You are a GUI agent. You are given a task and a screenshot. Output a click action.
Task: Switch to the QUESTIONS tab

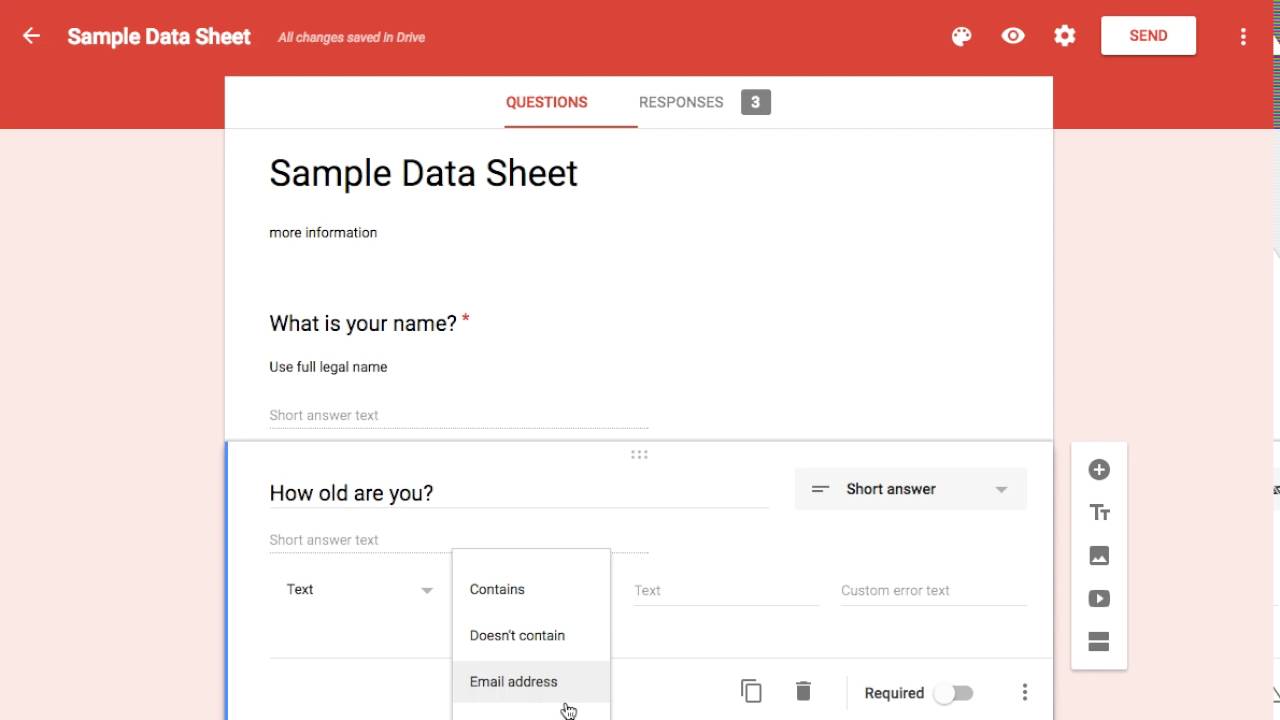pos(546,102)
